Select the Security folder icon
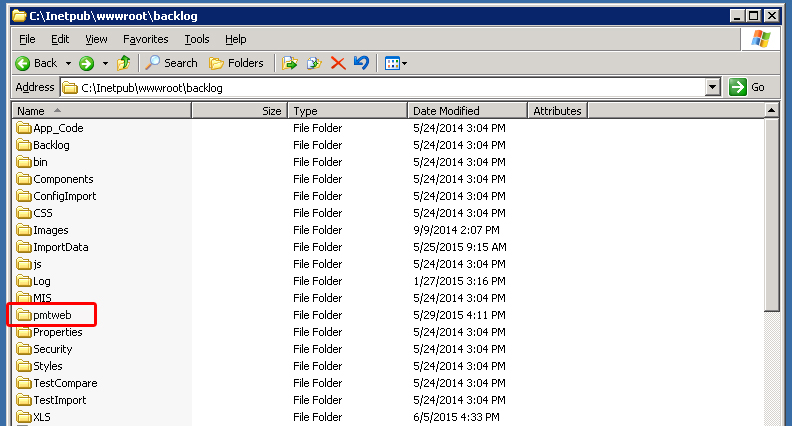This screenshot has width=792, height=426. pos(24,349)
